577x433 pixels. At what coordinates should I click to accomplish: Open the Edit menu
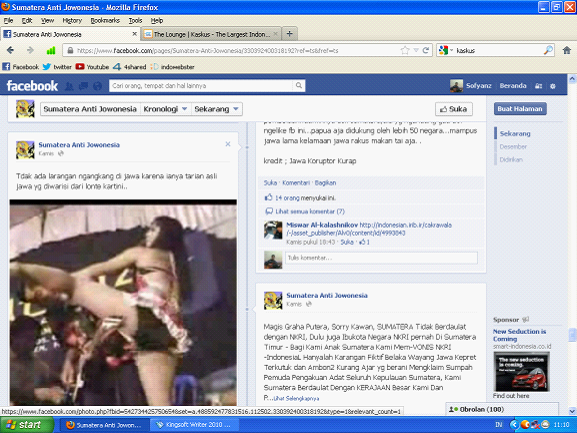tap(27, 21)
